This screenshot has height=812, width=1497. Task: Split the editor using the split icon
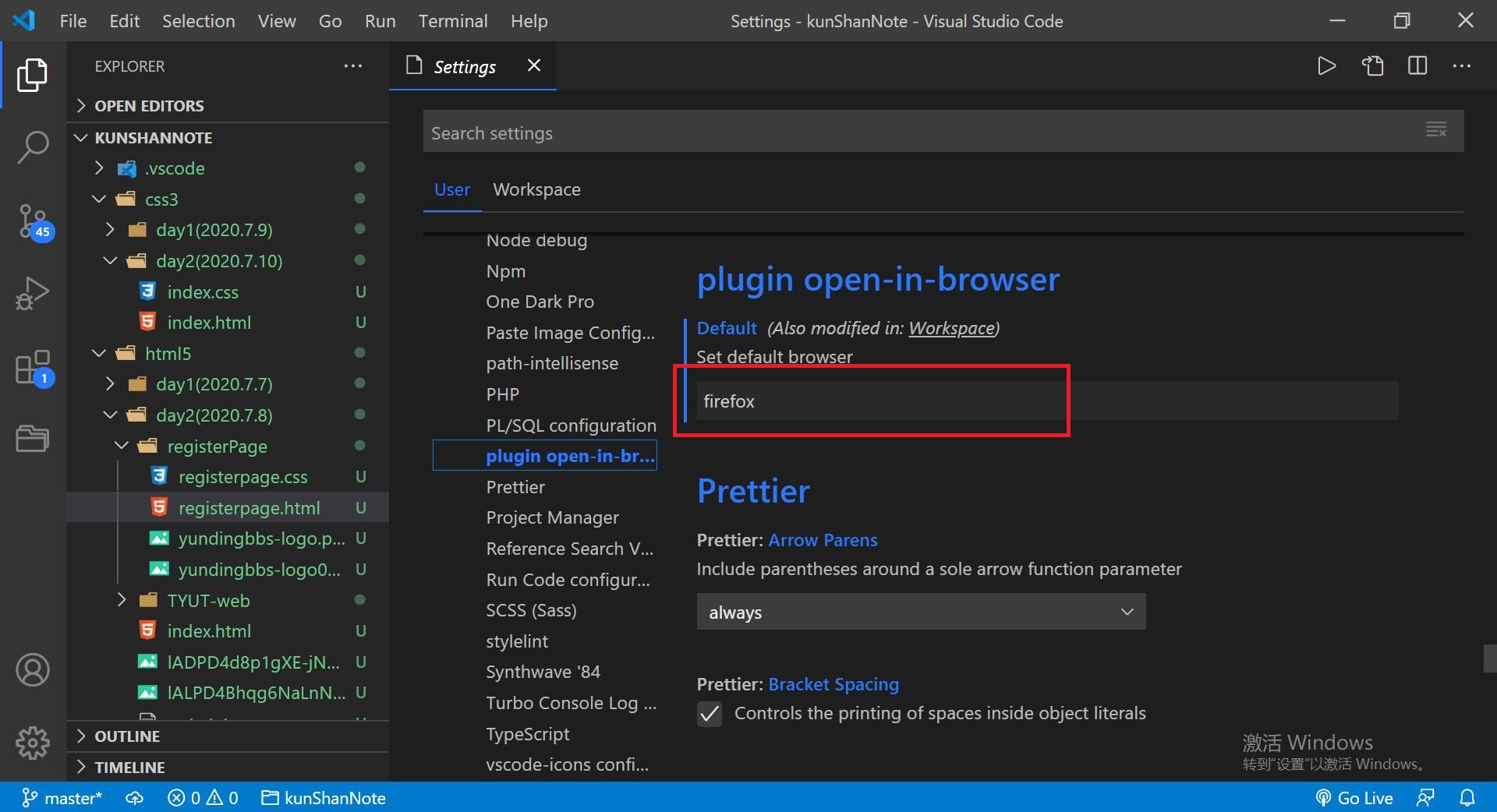coord(1417,66)
